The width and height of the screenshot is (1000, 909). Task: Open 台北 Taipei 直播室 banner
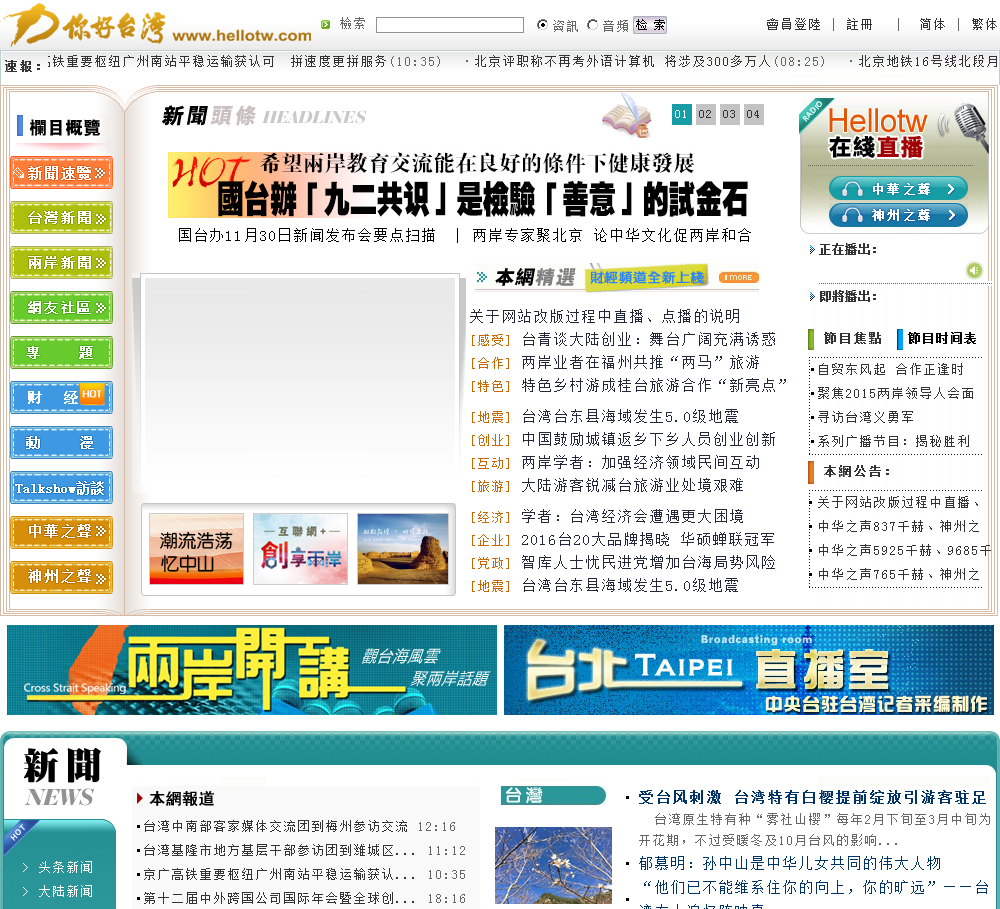(x=749, y=670)
